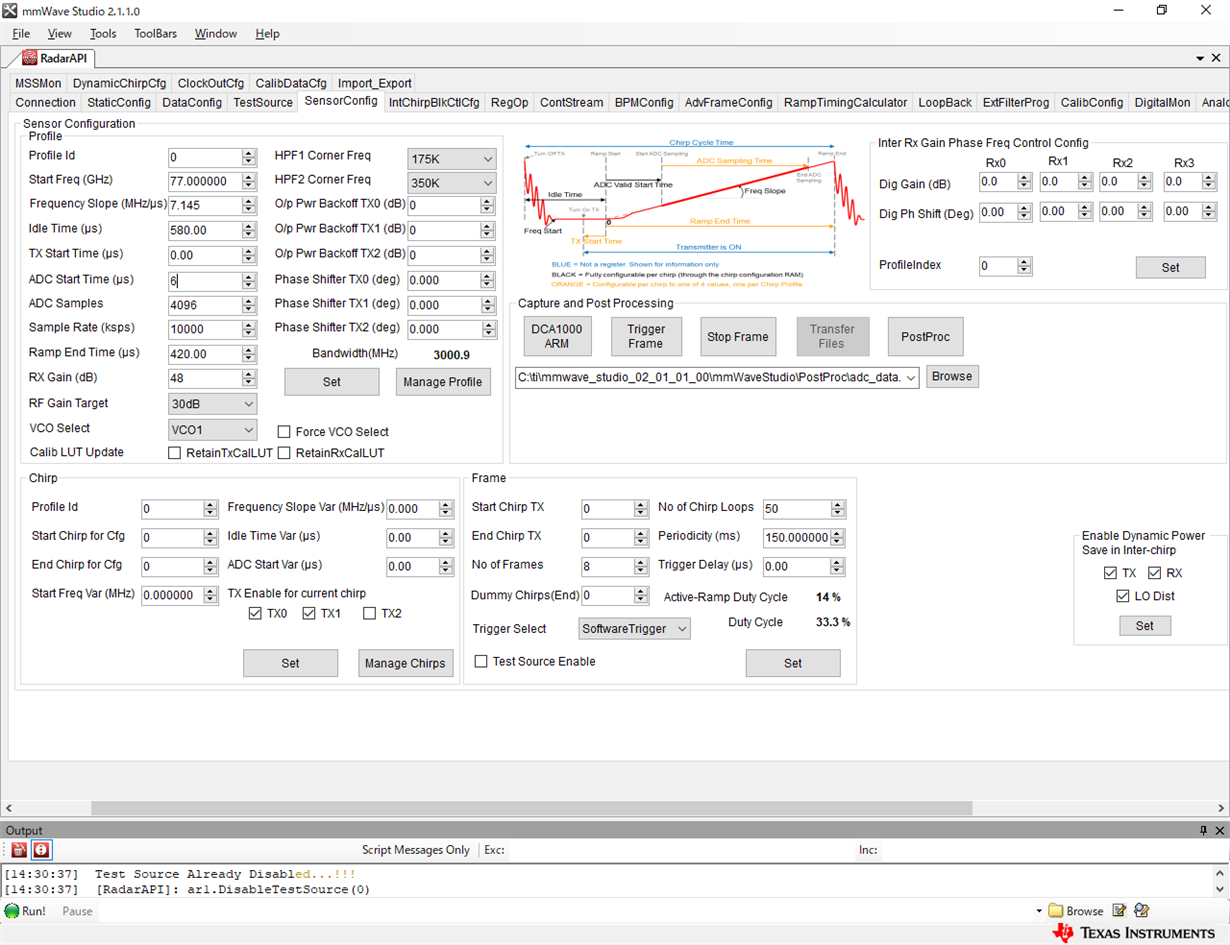
Task: Increase ProfileIndex with the up arrow
Action: click(x=1024, y=262)
